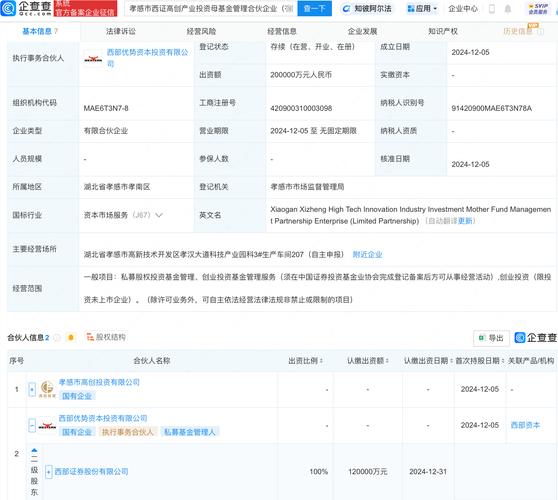Screen dimensions: 558x500
Task: Open the notification bell icon
Action: [x=508, y=9]
